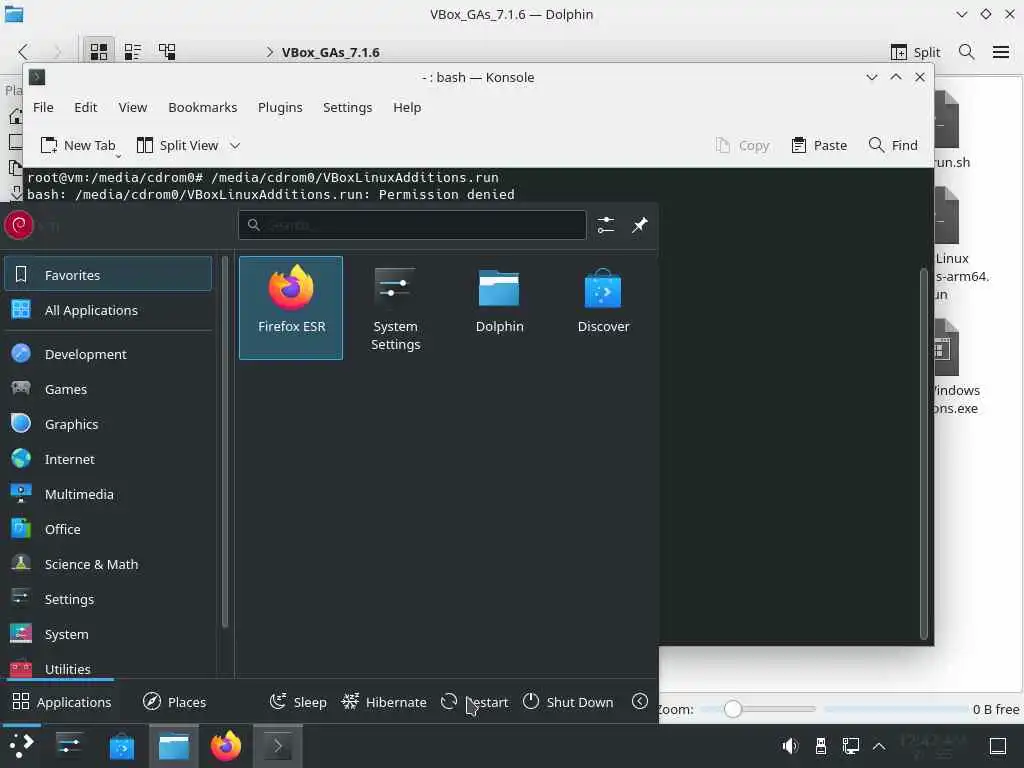This screenshot has height=768, width=1024.
Task: Open System Settings from taskbar
Action: (69, 745)
